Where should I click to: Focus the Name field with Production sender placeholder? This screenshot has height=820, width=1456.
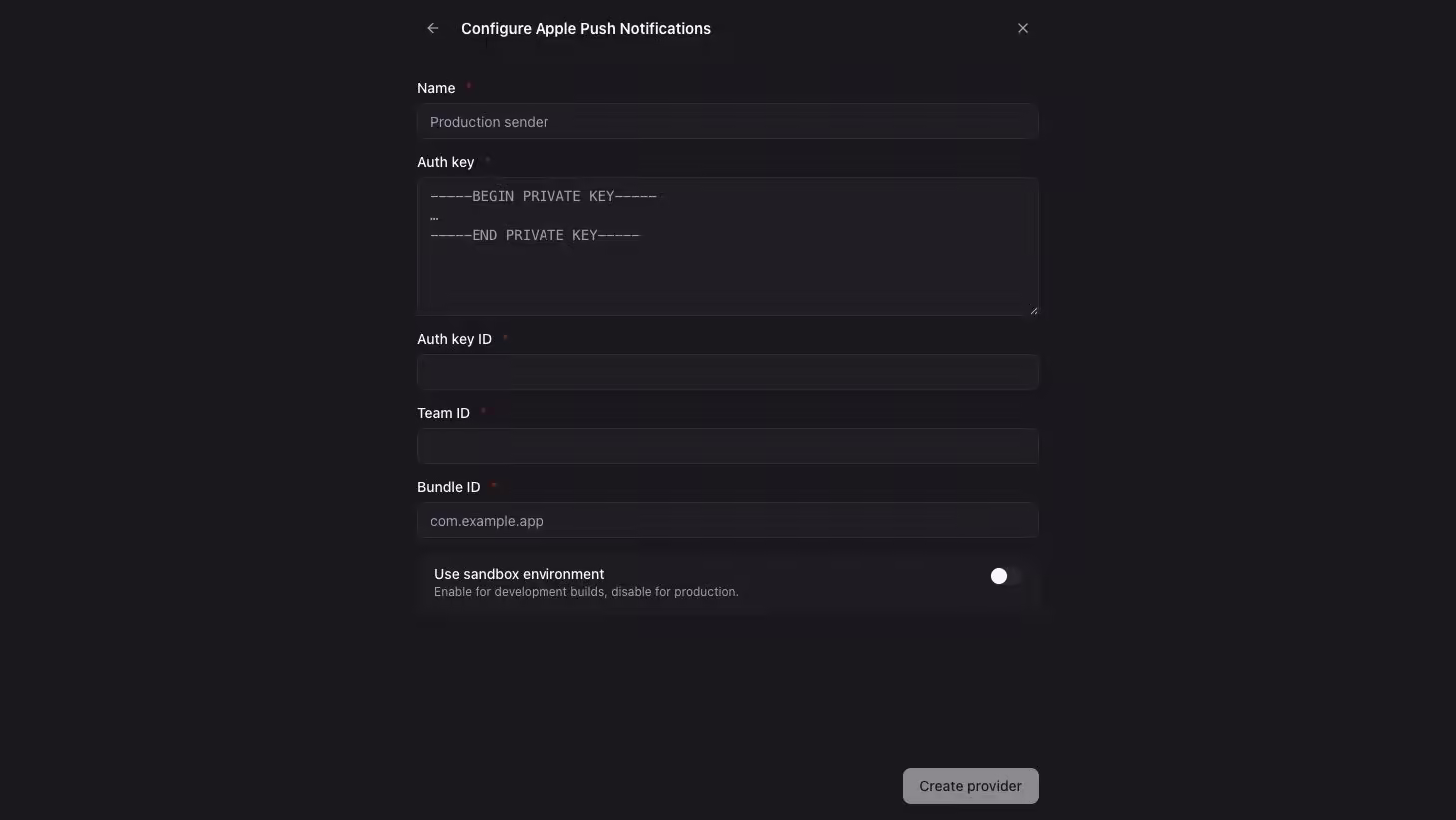coord(728,122)
